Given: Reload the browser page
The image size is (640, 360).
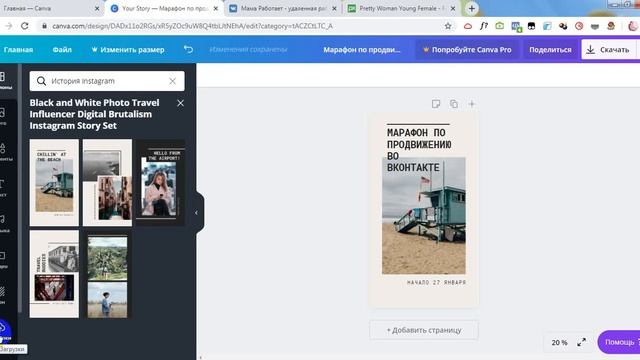Looking at the screenshot, I should 25,26.
